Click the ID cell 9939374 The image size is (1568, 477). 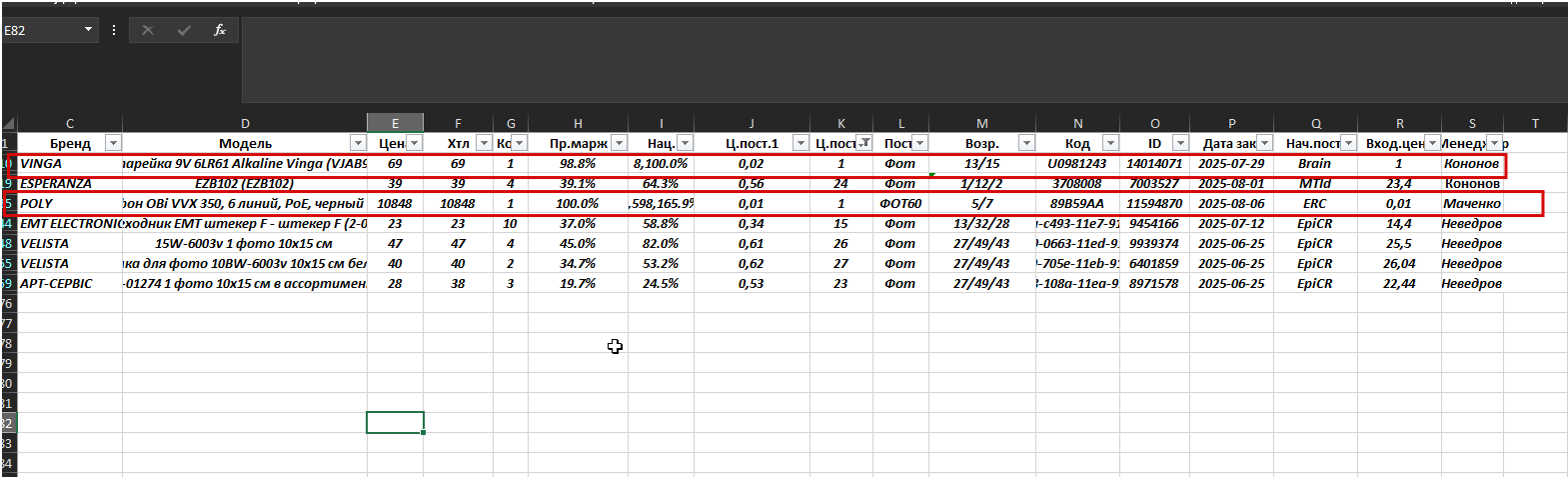pos(1154,243)
